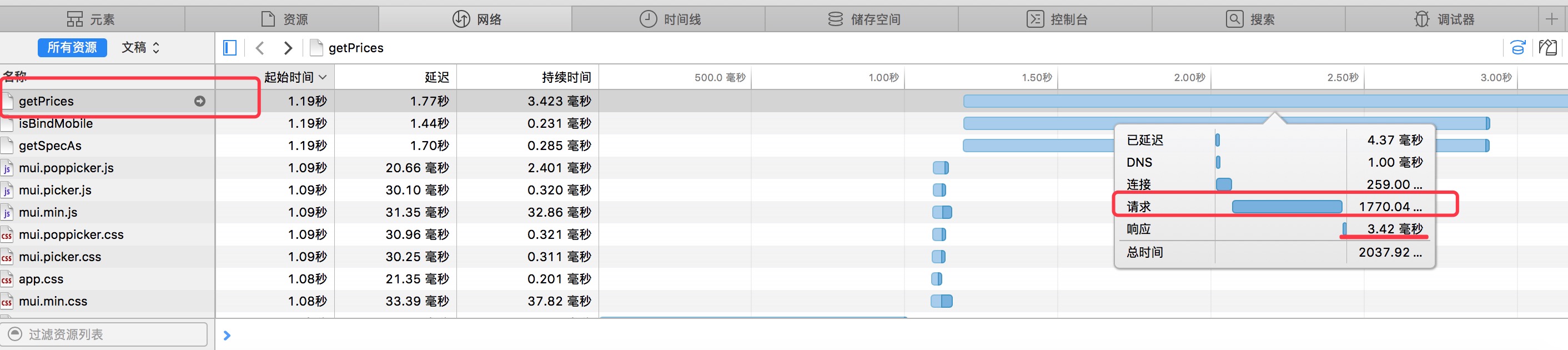The image size is (1568, 350).
Task: Click the new tab plus icon
Action: [x=1551, y=19]
